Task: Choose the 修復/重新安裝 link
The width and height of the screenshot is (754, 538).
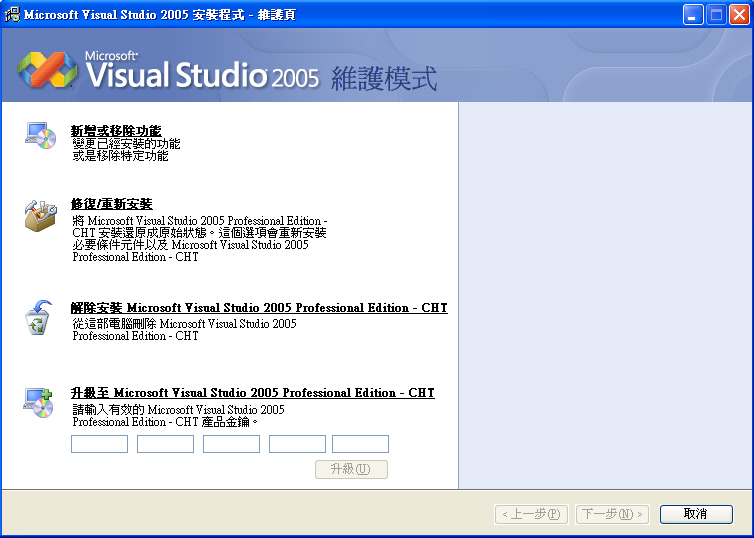Action: click(x=112, y=204)
